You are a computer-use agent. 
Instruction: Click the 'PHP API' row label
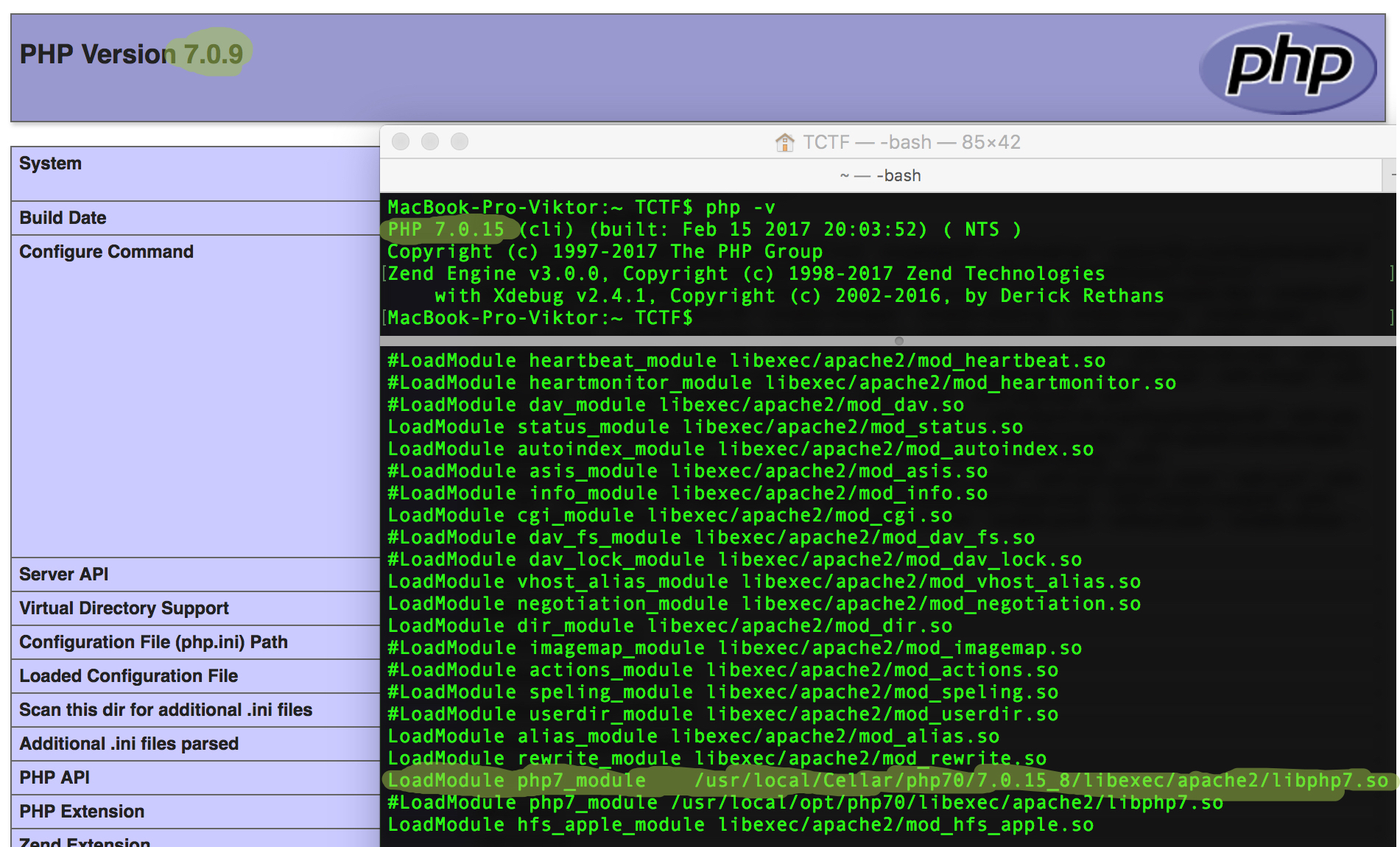click(x=54, y=778)
